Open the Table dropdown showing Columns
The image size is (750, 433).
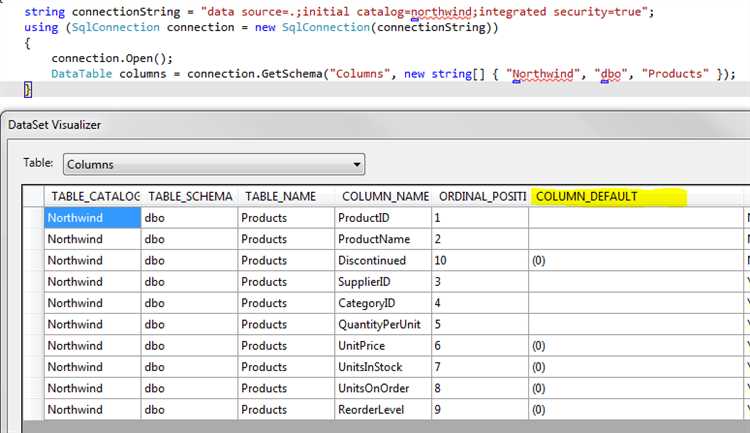click(213, 165)
